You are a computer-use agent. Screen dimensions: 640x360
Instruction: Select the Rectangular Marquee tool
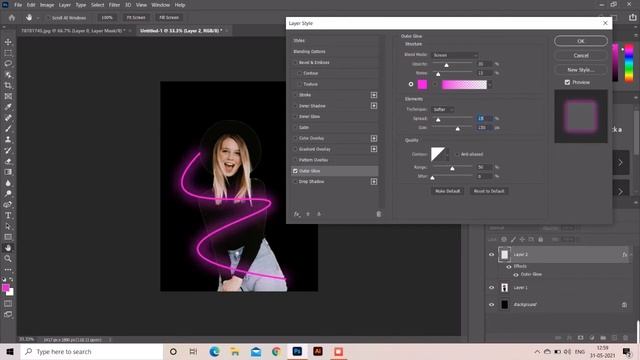tap(8, 53)
